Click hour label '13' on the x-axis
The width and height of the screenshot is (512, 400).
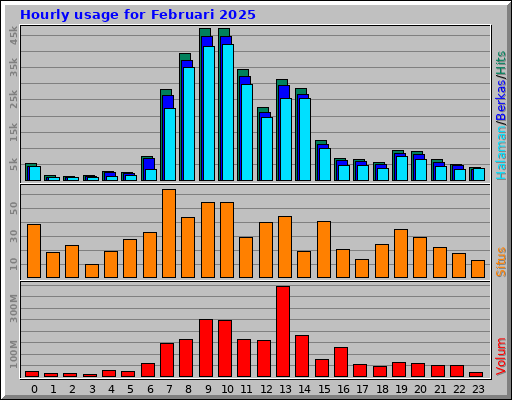(x=285, y=389)
